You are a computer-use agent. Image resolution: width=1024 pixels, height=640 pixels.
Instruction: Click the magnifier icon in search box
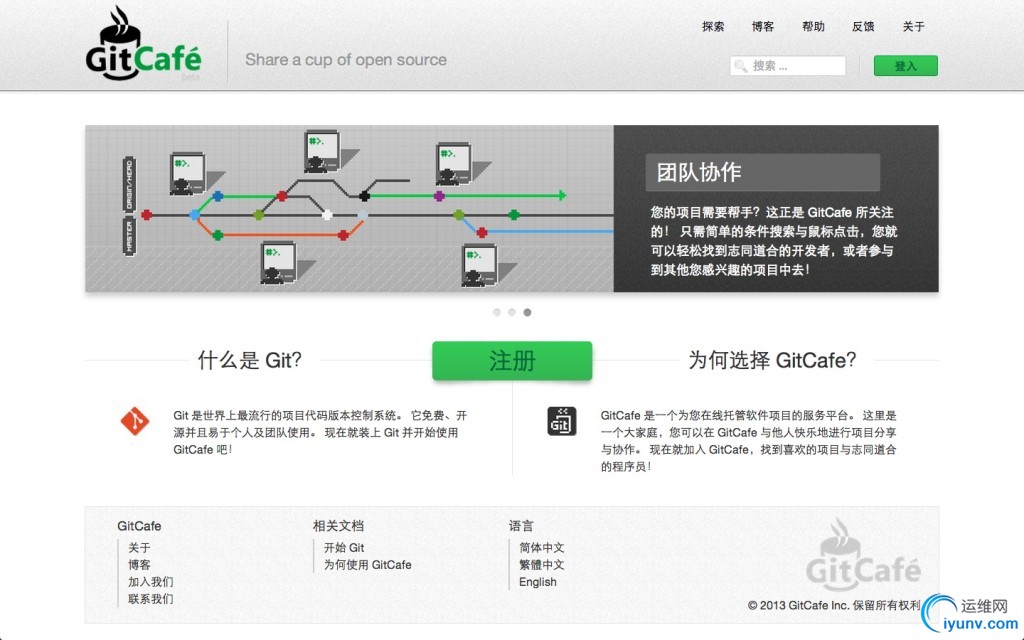coord(741,66)
